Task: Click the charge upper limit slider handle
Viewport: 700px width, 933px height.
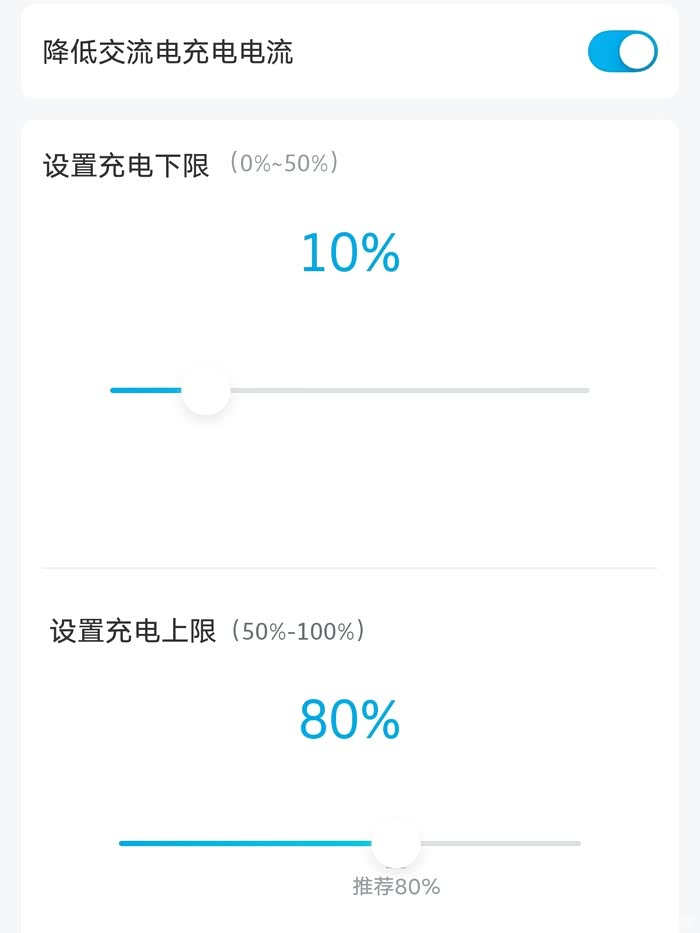Action: coord(397,843)
